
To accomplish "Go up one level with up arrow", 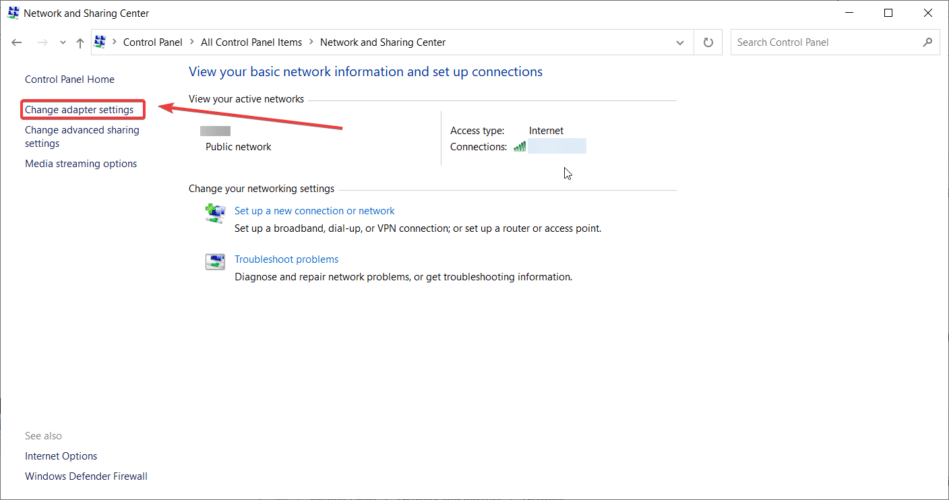I will point(80,42).
